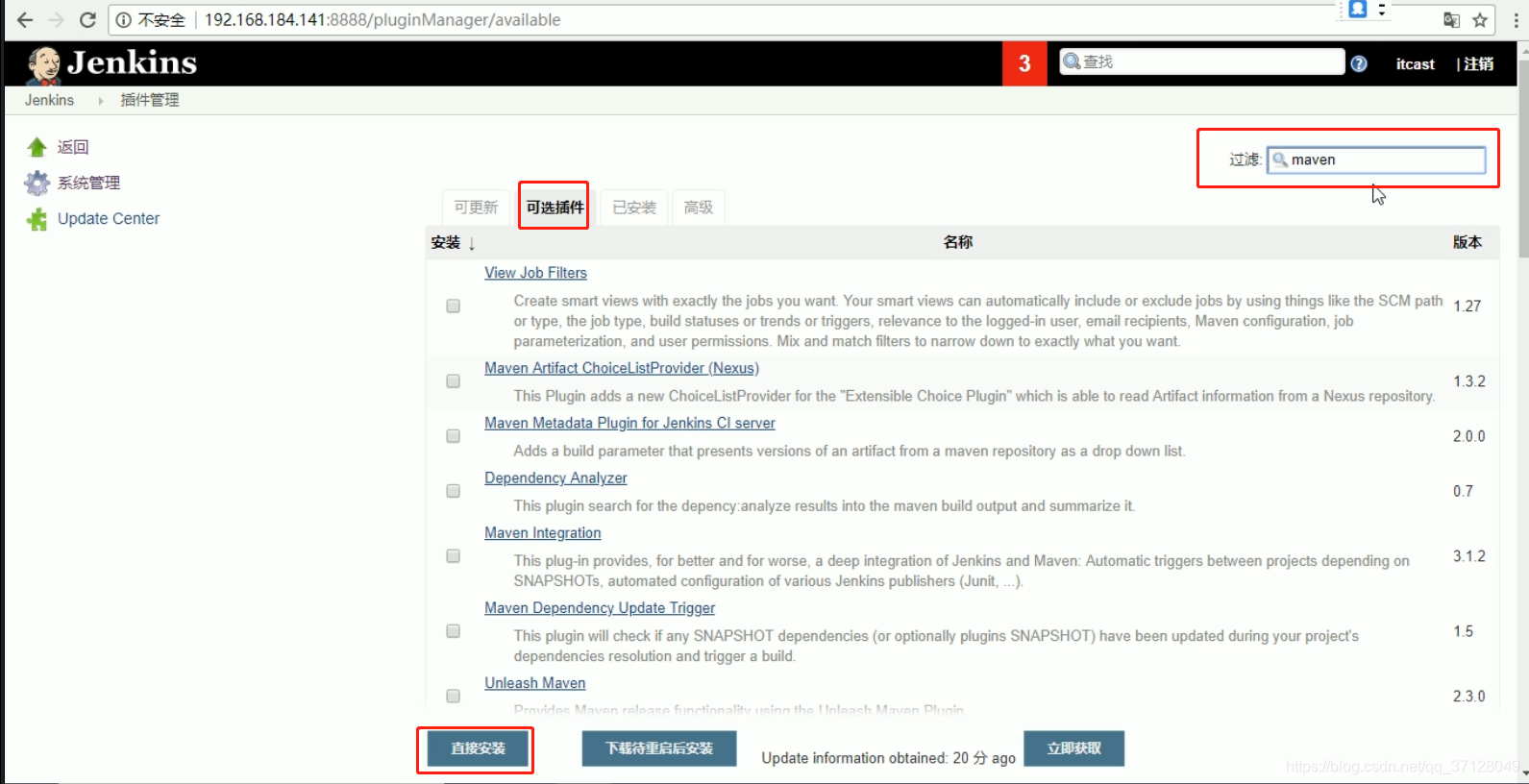
Task: Click the 过滤 filter input field
Action: [1376, 160]
